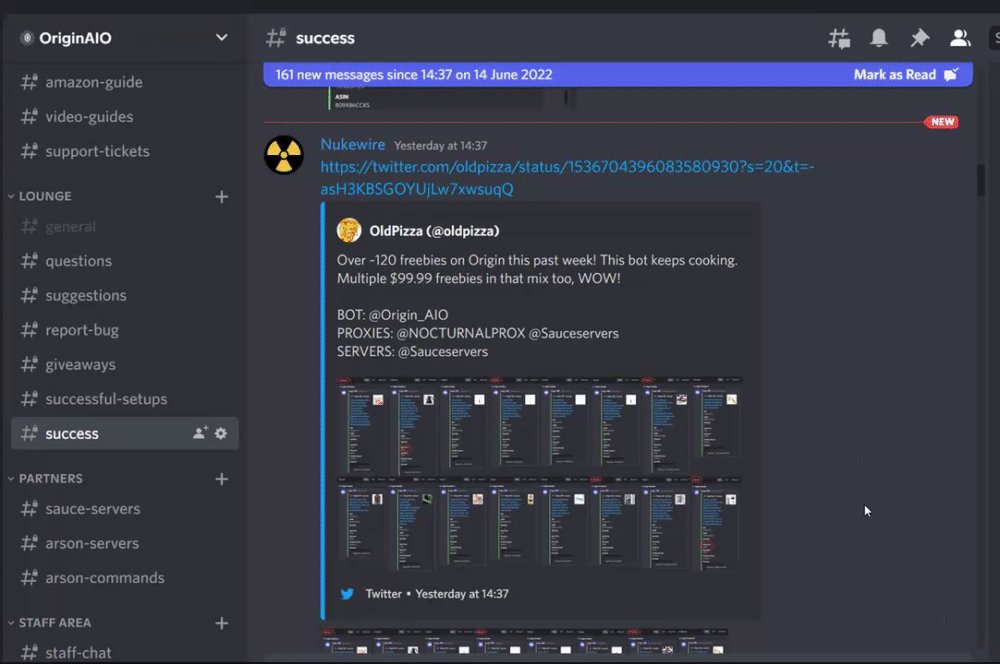Image resolution: width=1000 pixels, height=664 pixels.
Task: Open the Threads icon in channel header
Action: pos(839,38)
